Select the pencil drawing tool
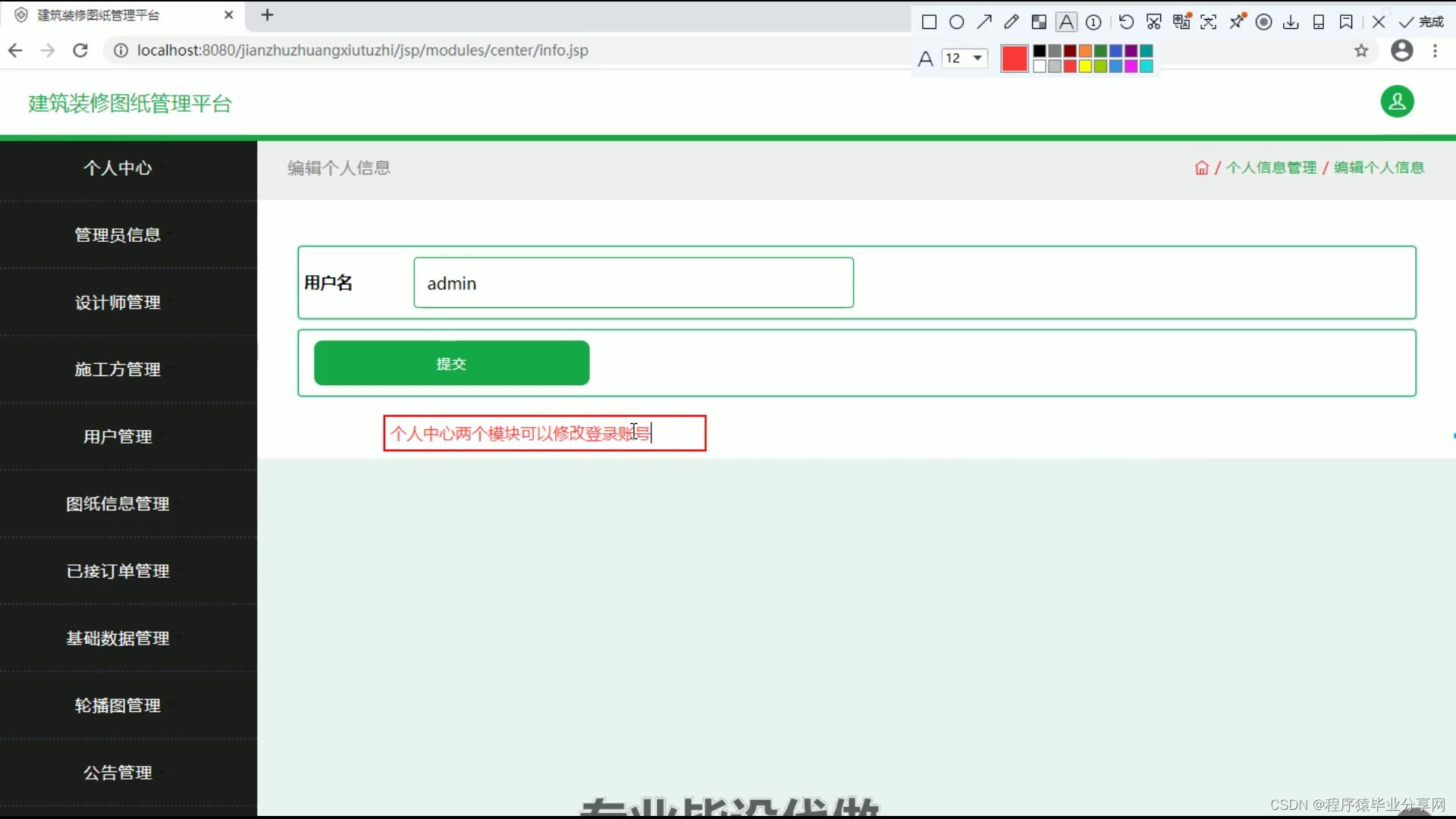 pos(1012,22)
